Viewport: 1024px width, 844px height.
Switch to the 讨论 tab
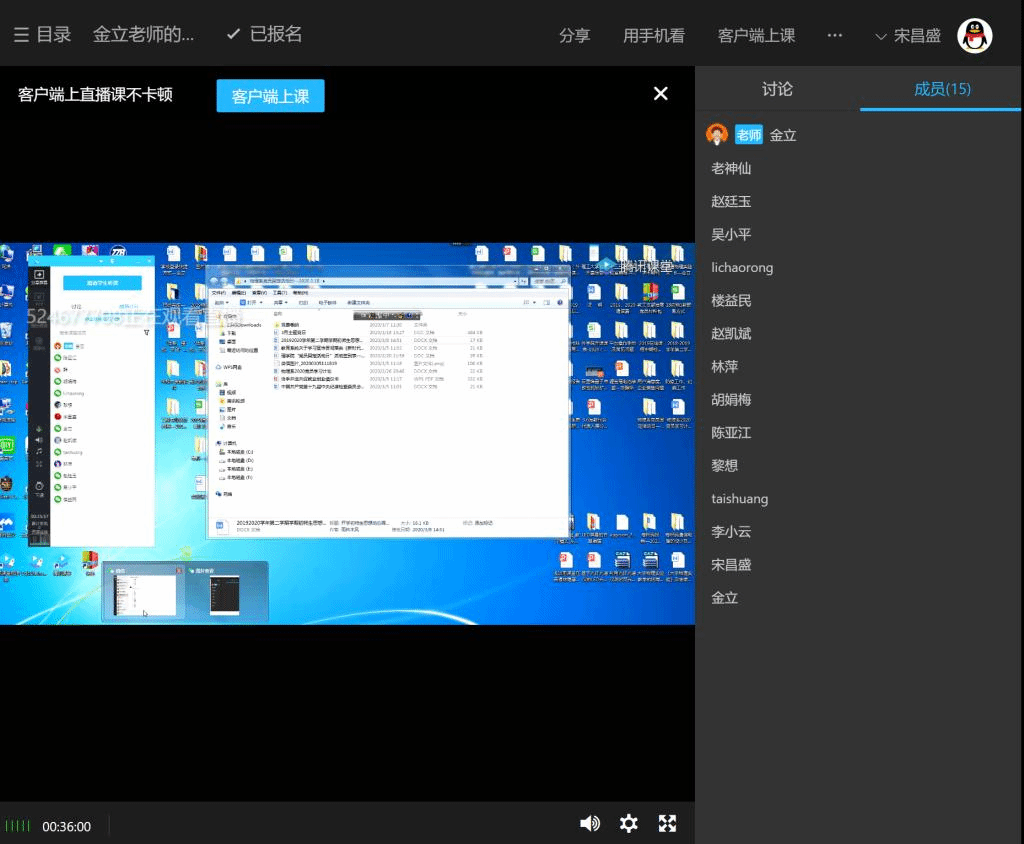[x=777, y=89]
